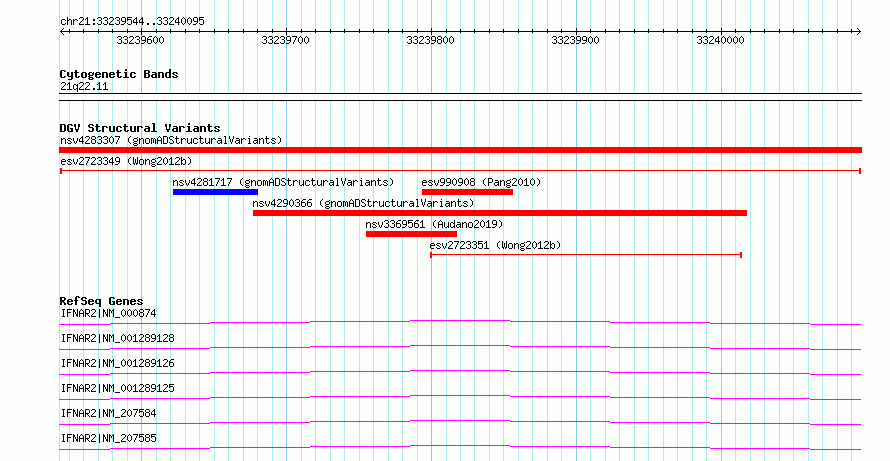Click the red bar of nsv3369561
The height and width of the screenshot is (461, 890).
click(x=412, y=234)
